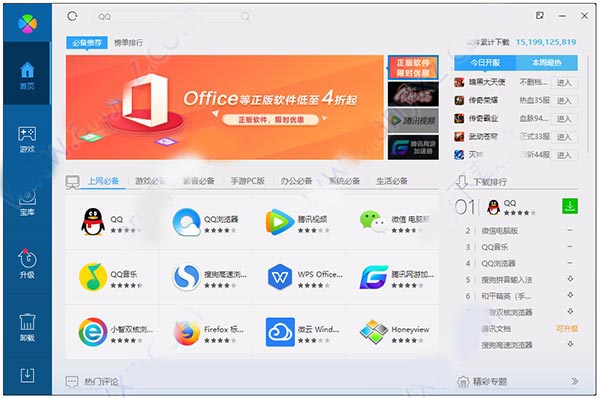Viewport: 600px width, 398px height.
Task: Open the 卸载 uninstall section in sidebar
Action: pos(27,327)
